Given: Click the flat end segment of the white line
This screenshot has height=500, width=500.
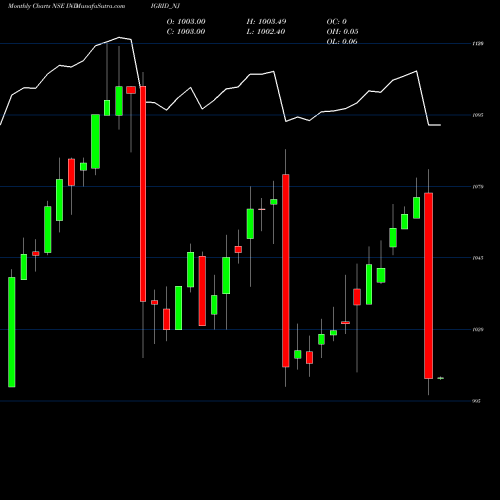Looking at the screenshot, I should [435, 125].
